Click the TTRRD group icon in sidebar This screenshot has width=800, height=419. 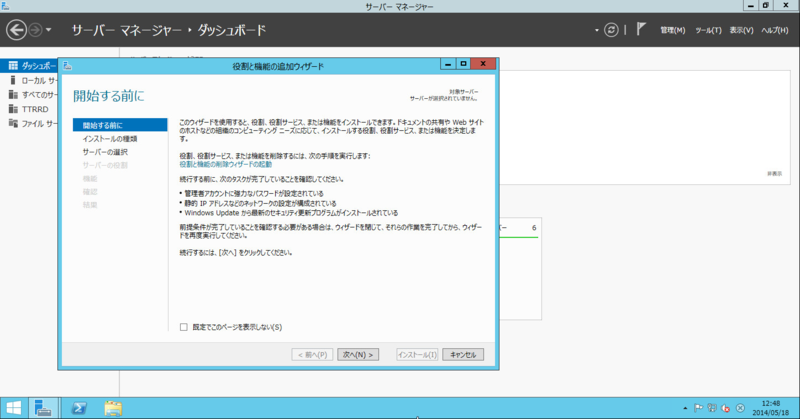13,109
